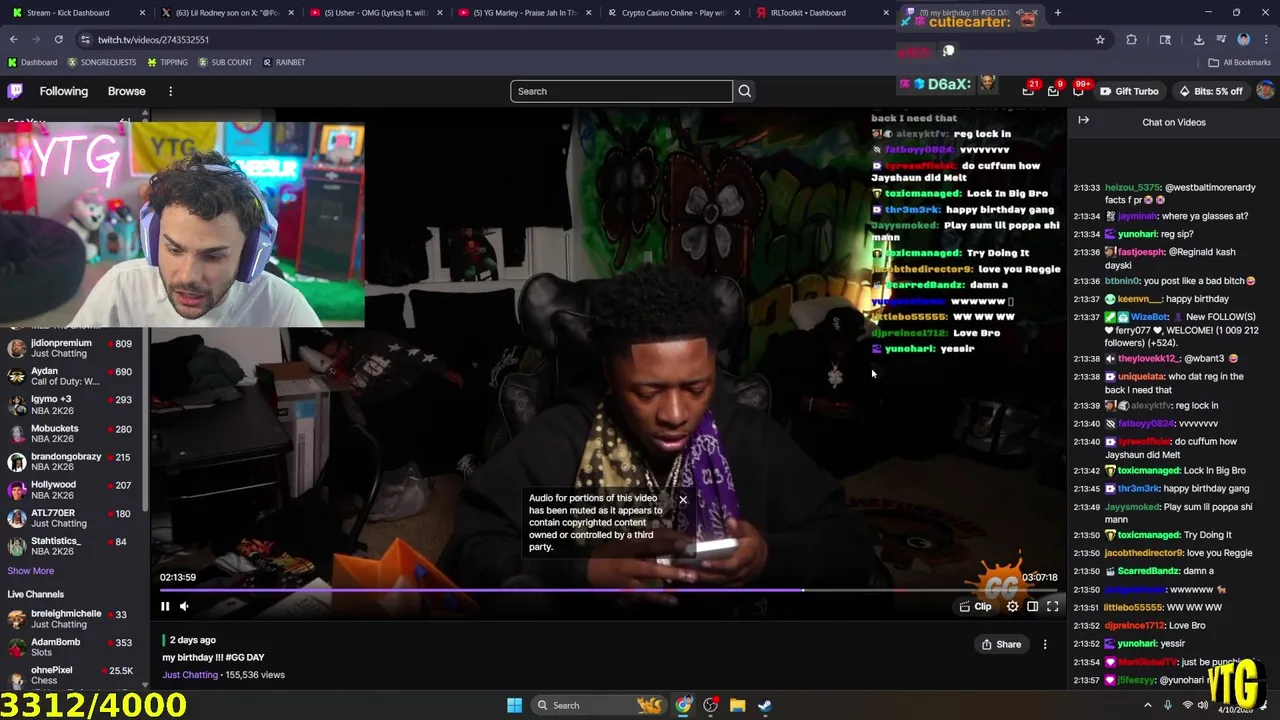Open the Just Chatting category link
1280x720 pixels.
coord(190,675)
